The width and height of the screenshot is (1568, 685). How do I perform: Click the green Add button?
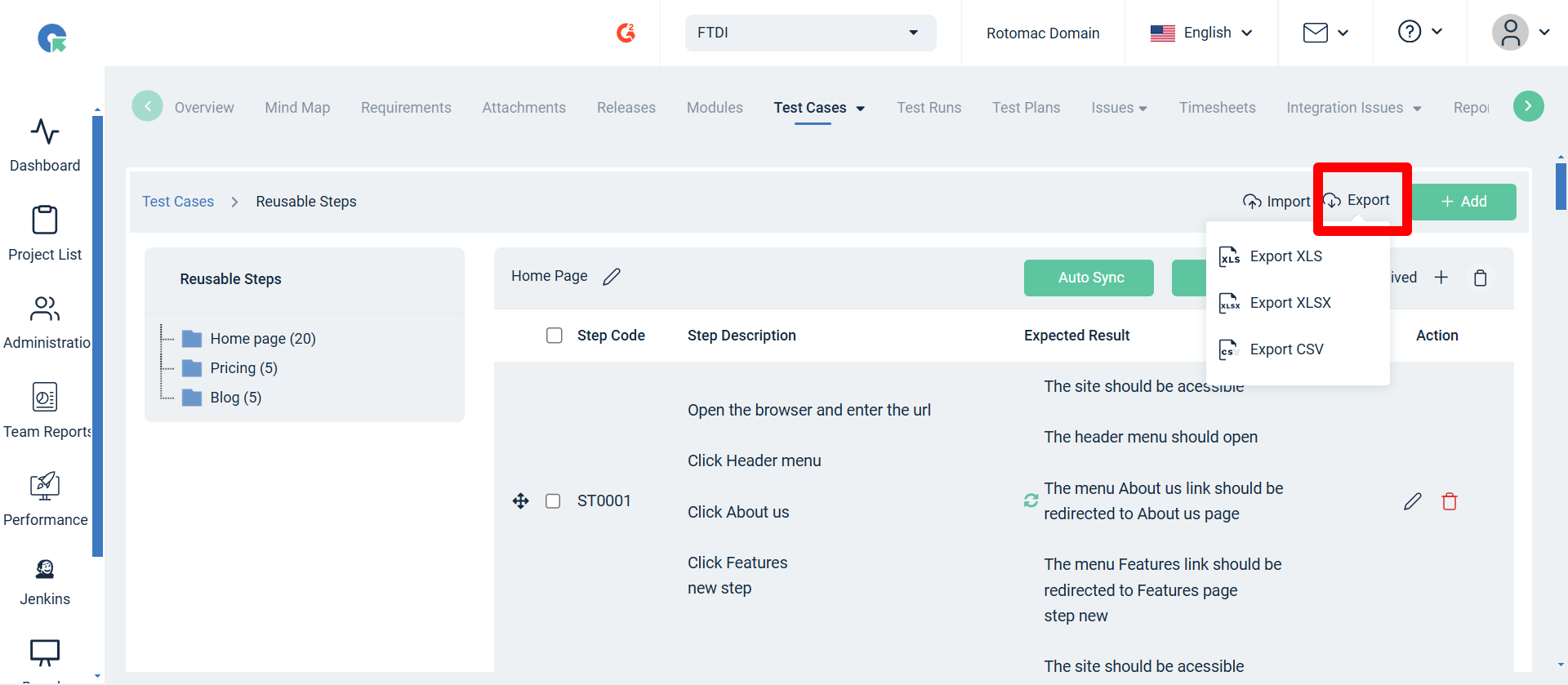click(1463, 202)
